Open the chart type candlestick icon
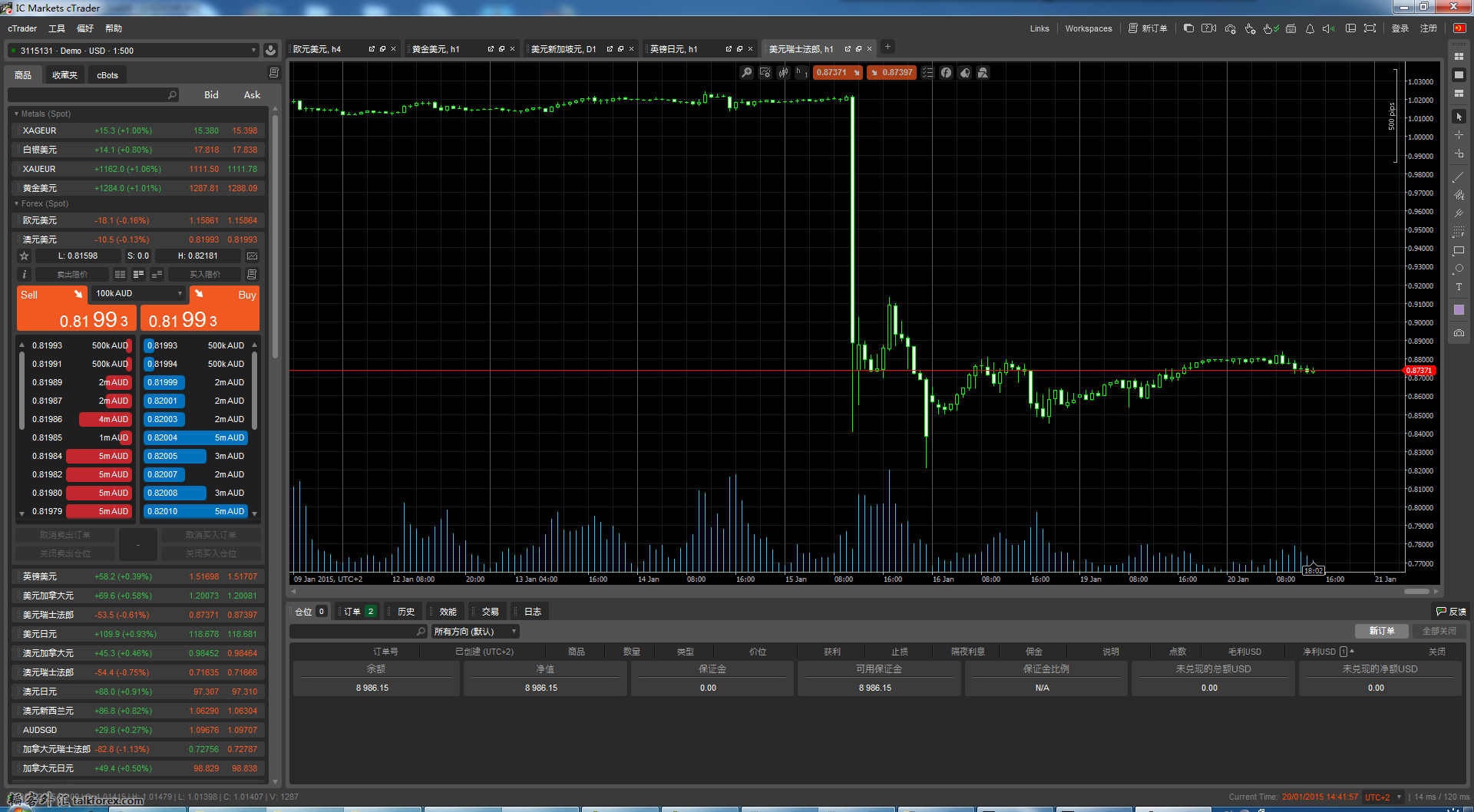 click(783, 72)
